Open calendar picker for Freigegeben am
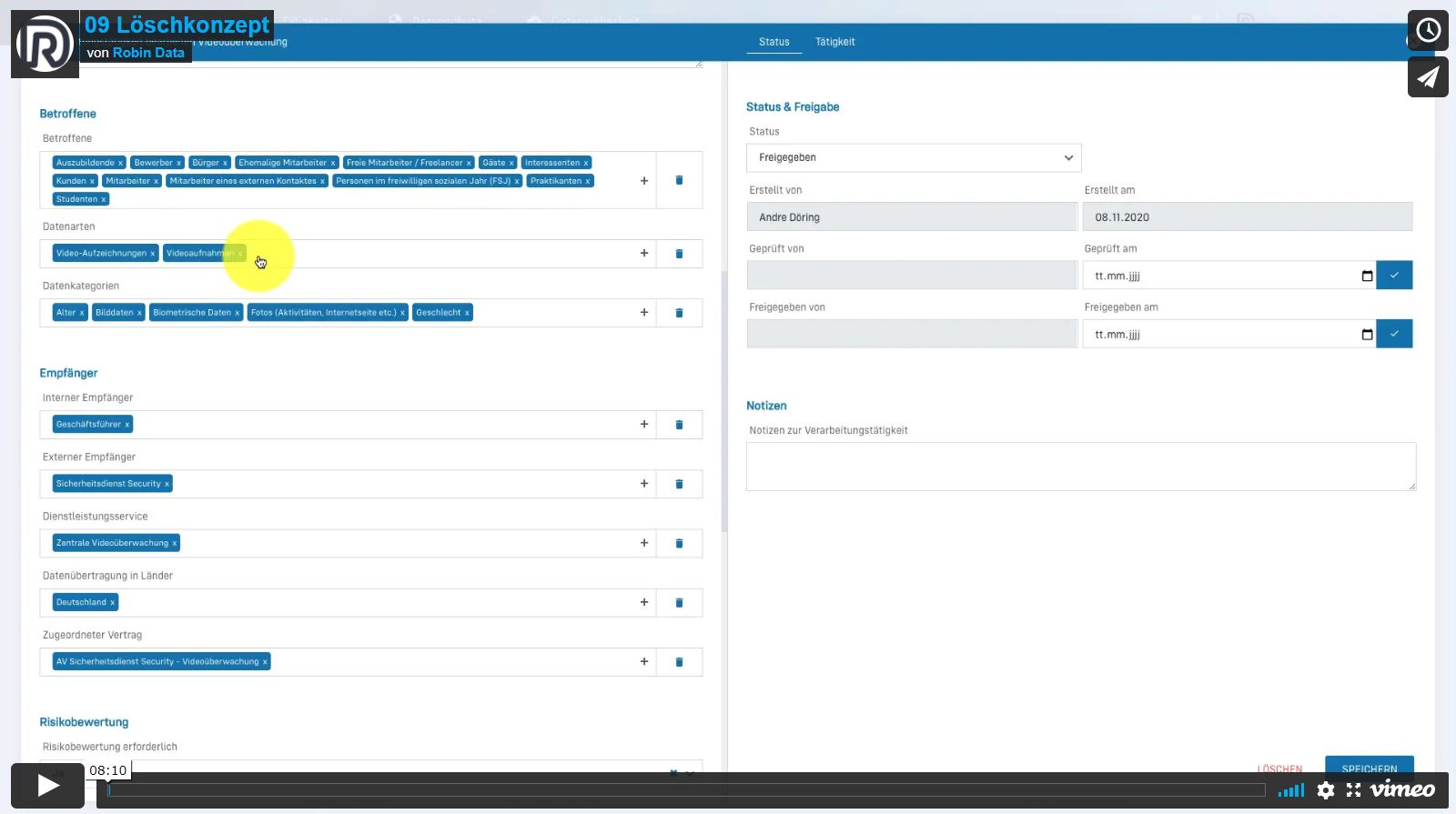Viewport: 1456px width, 814px height. click(x=1367, y=335)
